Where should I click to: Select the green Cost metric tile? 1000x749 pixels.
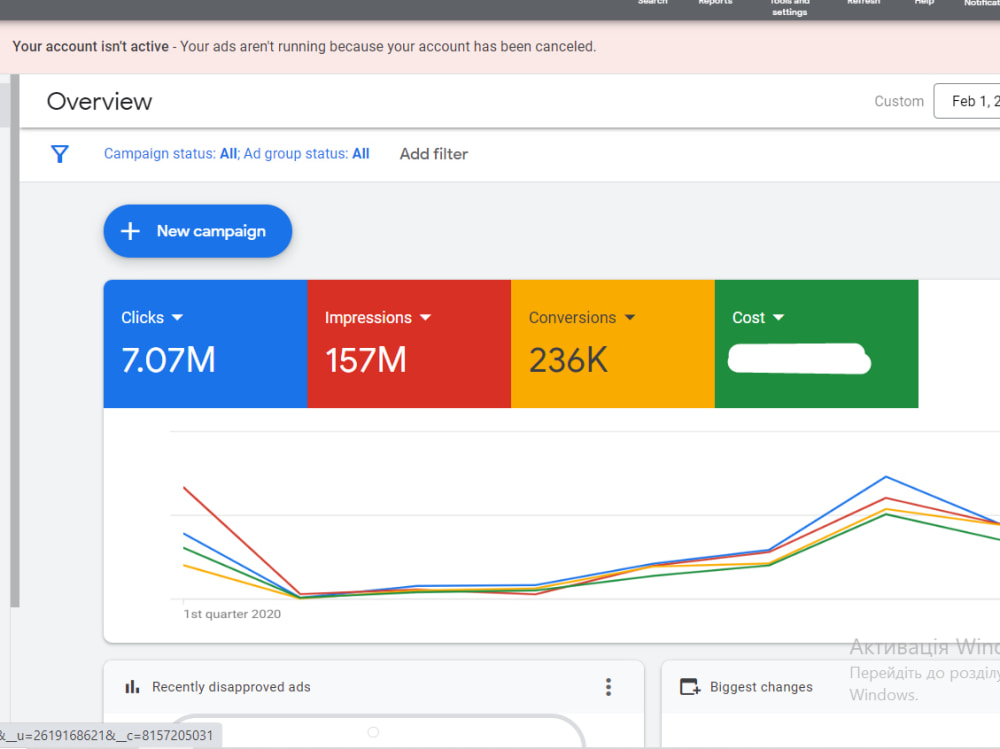click(816, 344)
